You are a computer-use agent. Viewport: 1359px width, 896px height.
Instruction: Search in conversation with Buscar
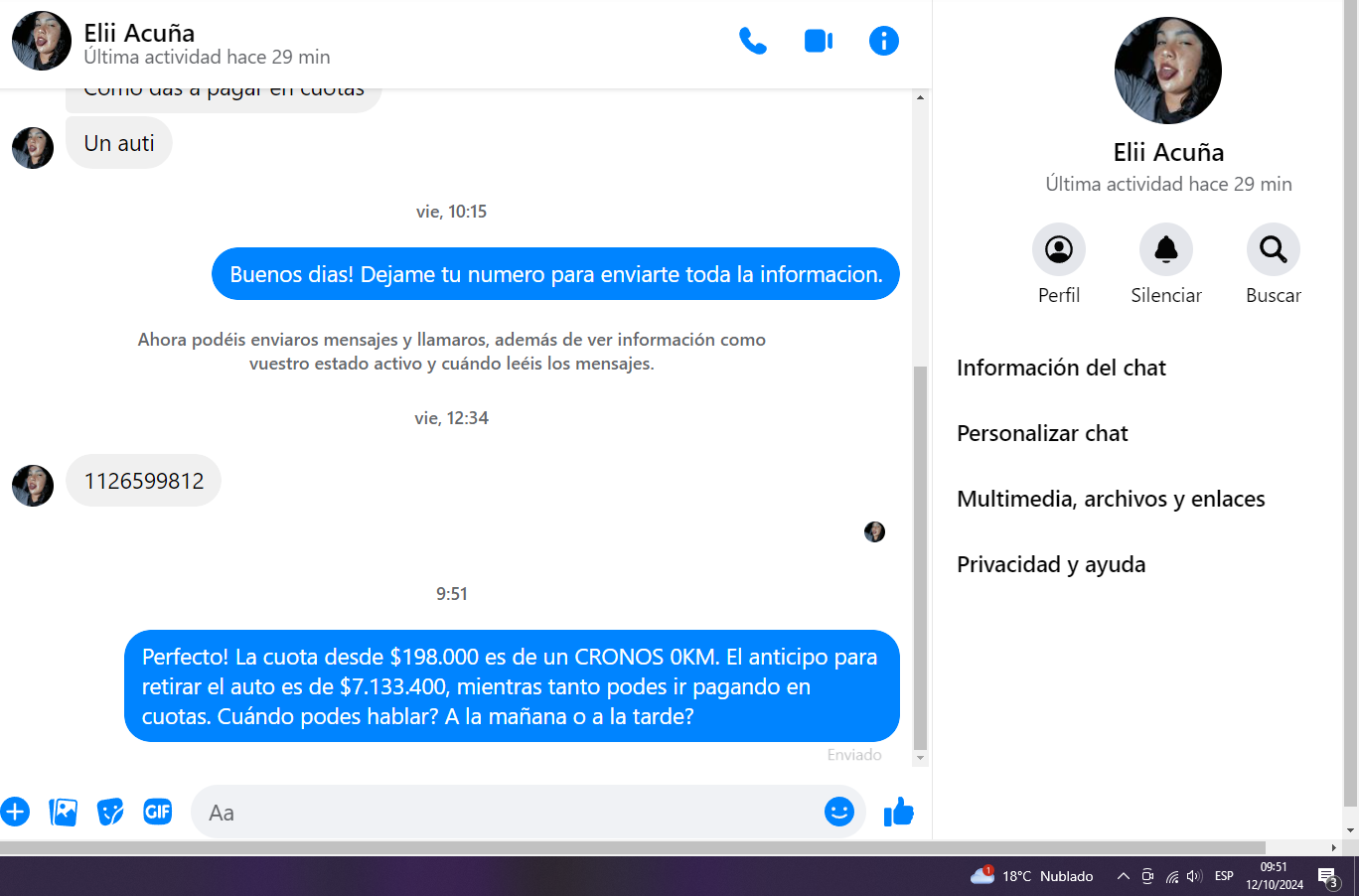[1274, 249]
